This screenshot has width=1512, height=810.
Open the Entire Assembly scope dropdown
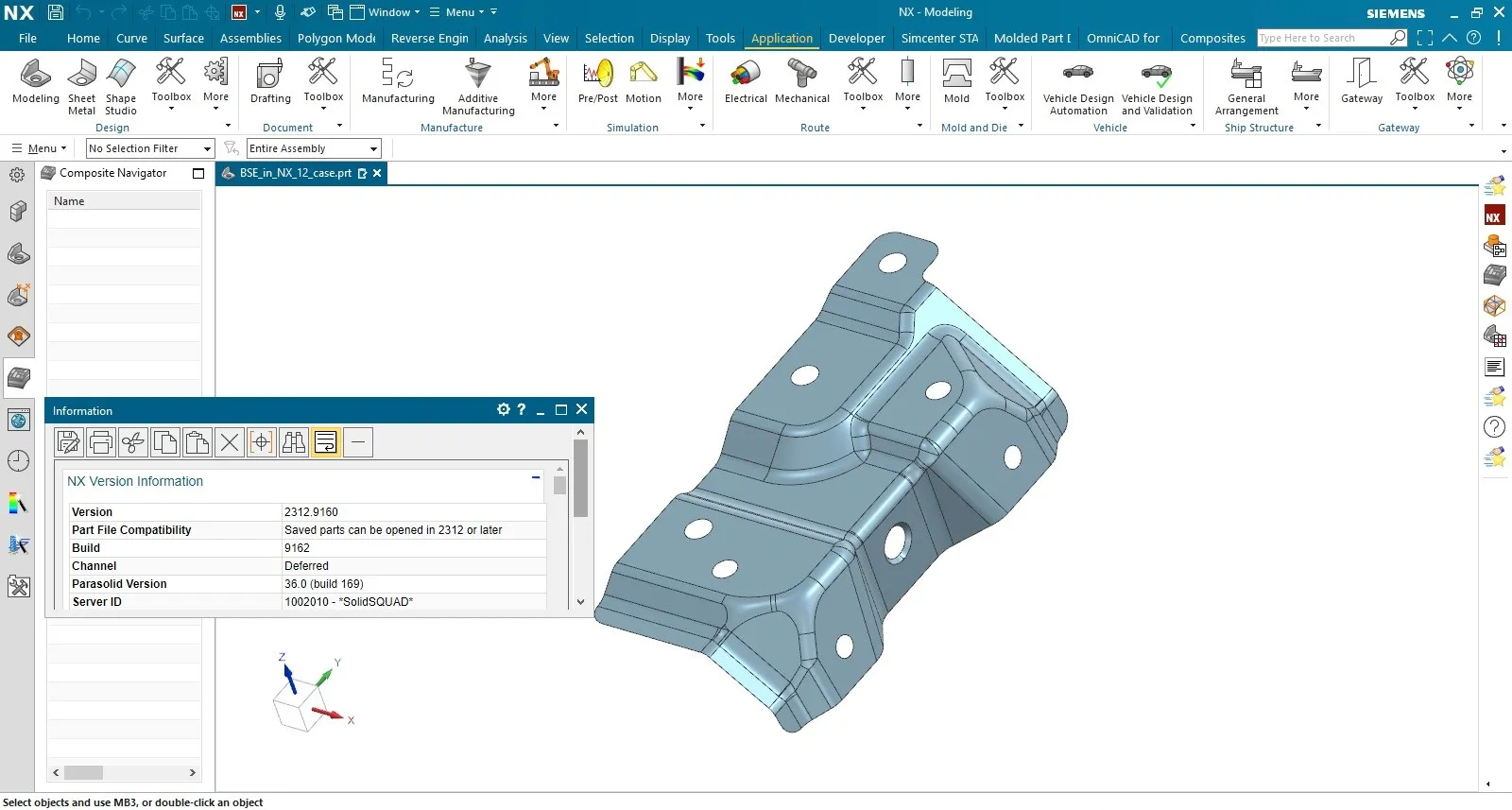(314, 148)
